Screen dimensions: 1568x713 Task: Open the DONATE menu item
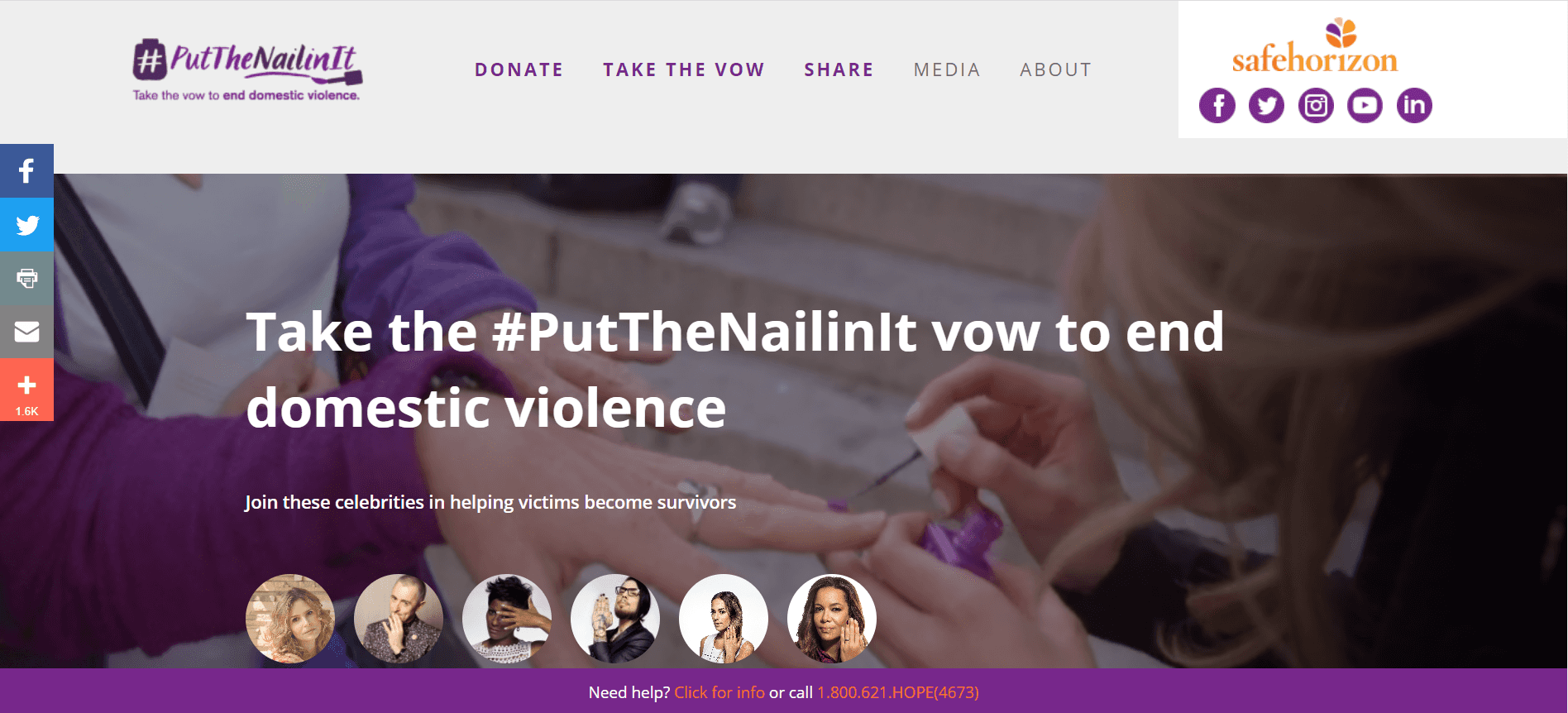tap(519, 69)
